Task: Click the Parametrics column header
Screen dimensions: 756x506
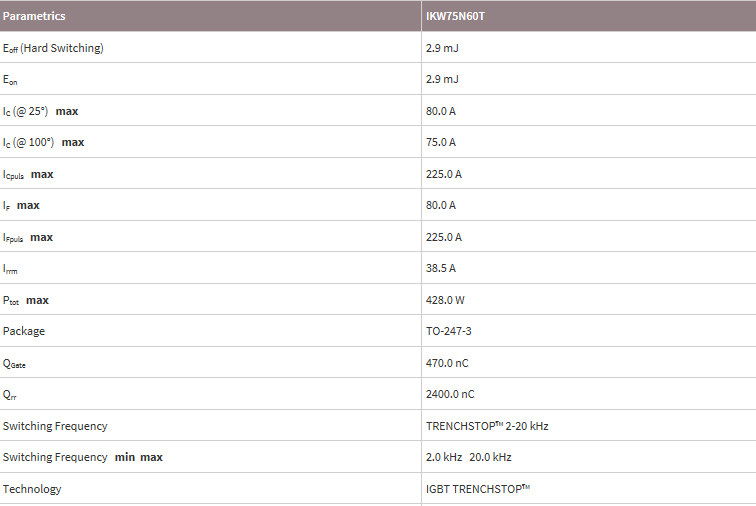Action: [x=34, y=16]
